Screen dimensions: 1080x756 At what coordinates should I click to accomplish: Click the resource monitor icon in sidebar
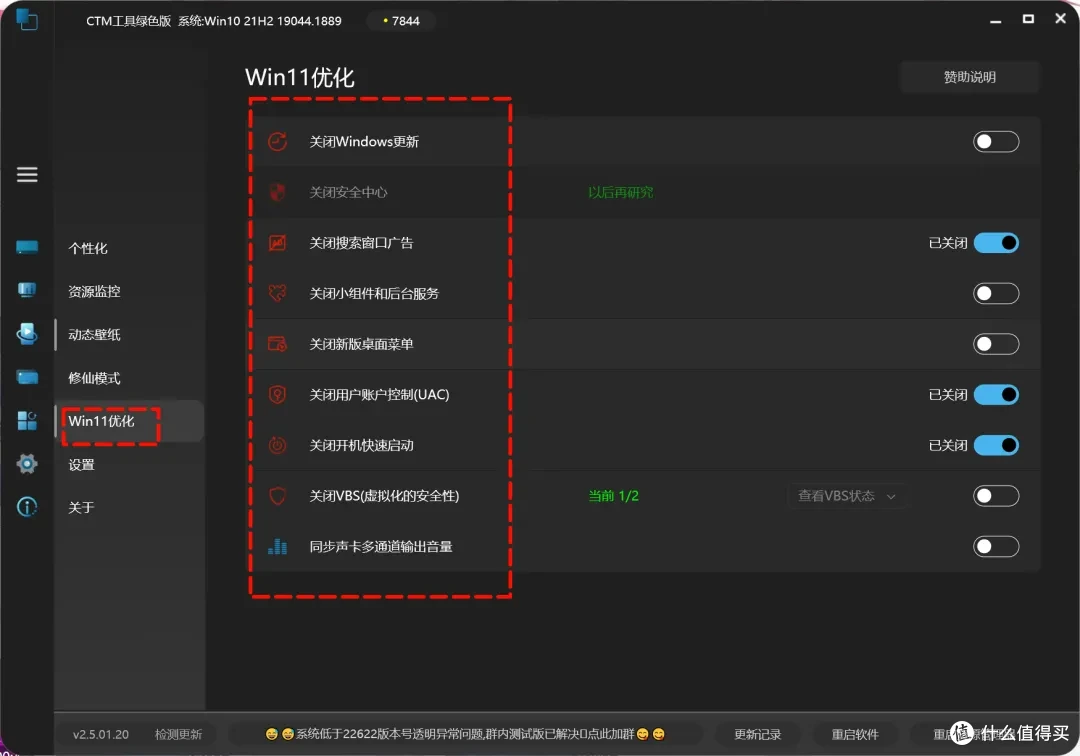[27, 290]
